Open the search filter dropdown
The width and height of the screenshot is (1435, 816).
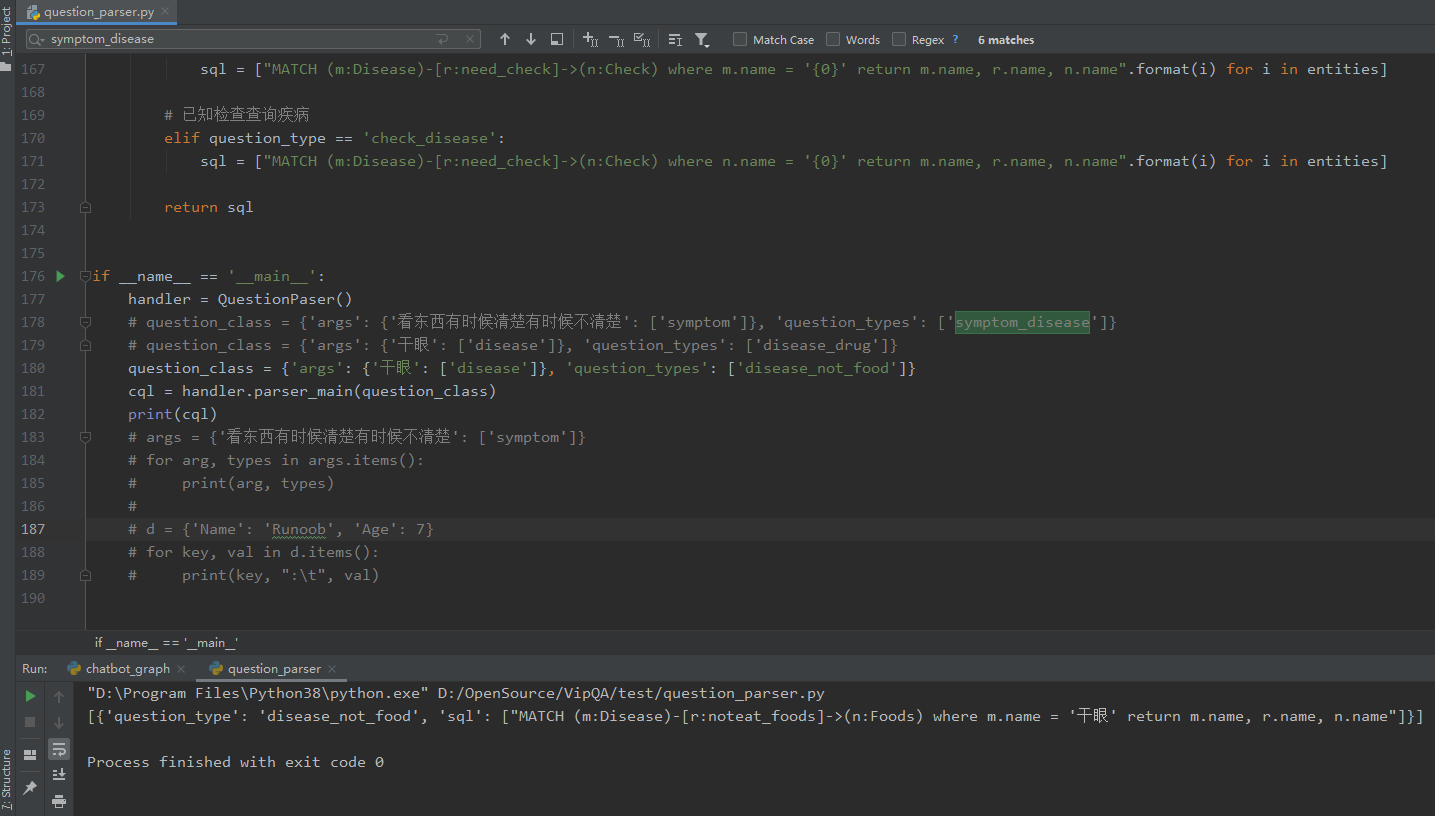[x=702, y=39]
